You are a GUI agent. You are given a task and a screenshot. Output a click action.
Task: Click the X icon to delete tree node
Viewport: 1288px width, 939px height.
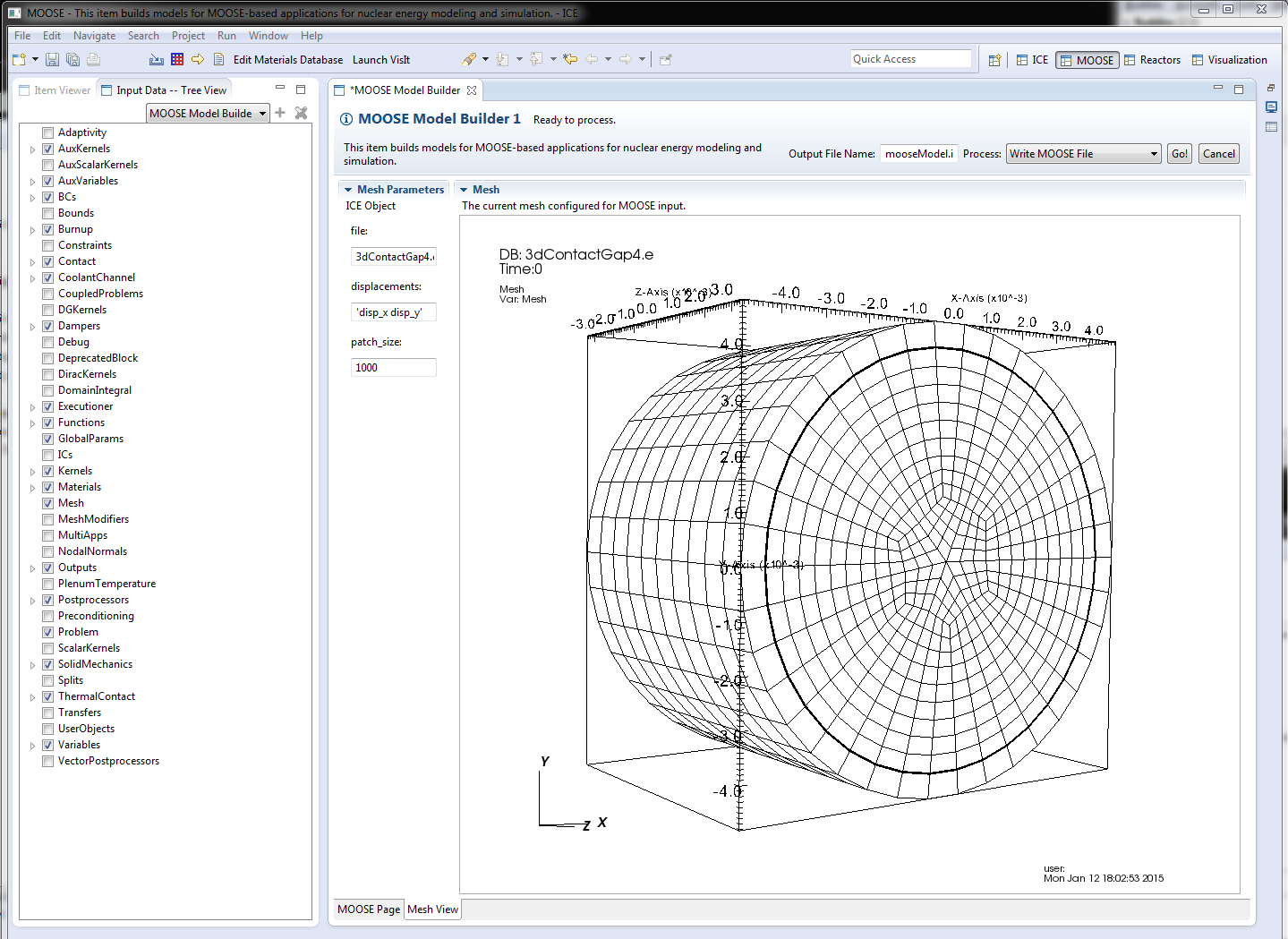301,113
